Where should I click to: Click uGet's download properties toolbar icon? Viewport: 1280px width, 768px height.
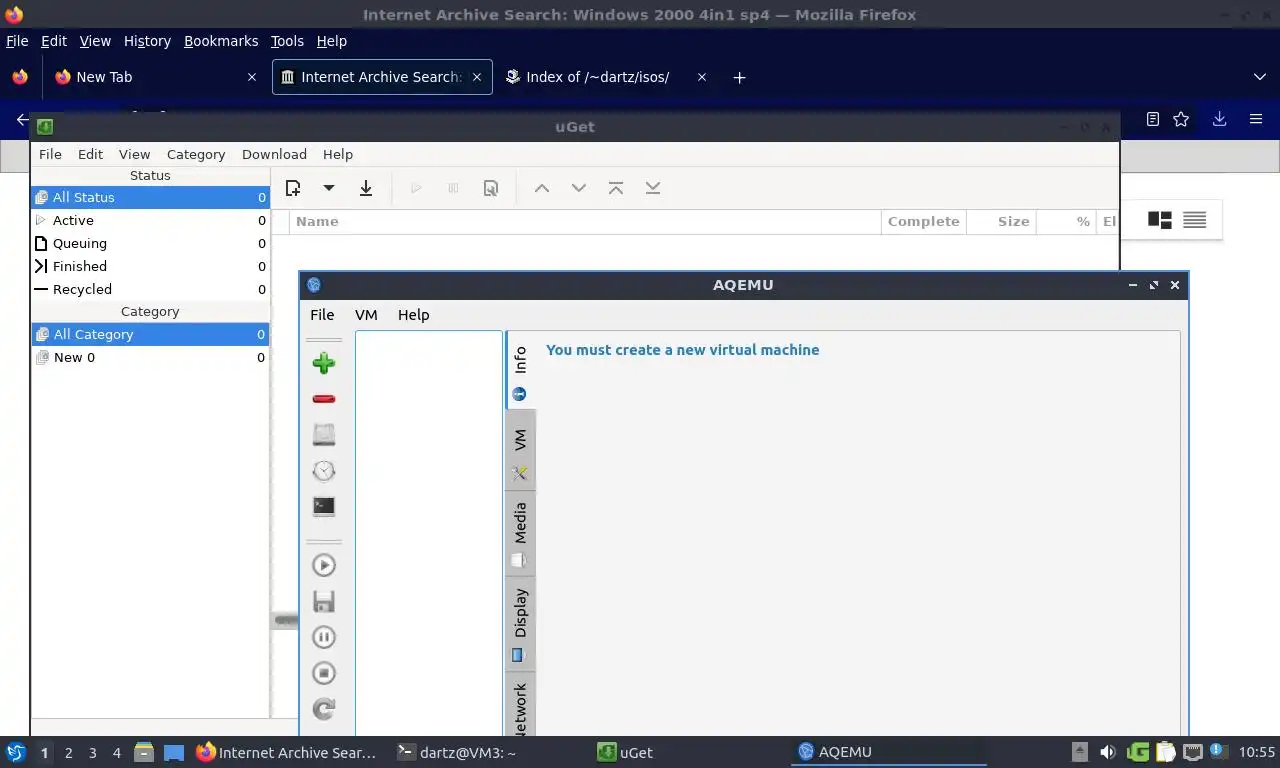[490, 188]
